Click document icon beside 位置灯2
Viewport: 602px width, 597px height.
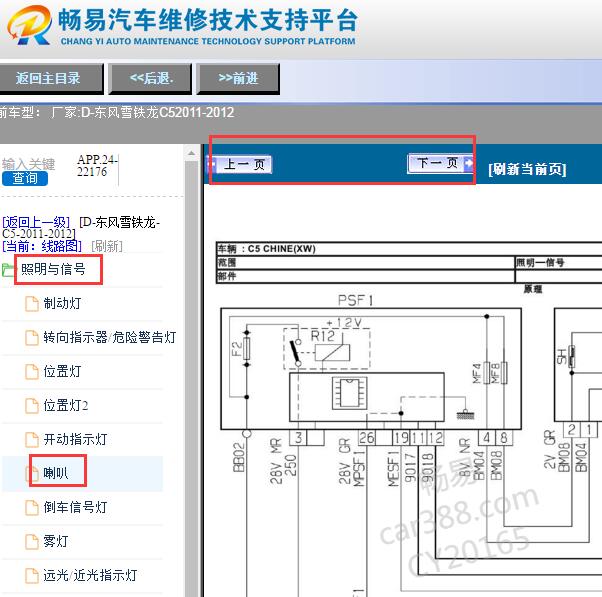[32, 406]
